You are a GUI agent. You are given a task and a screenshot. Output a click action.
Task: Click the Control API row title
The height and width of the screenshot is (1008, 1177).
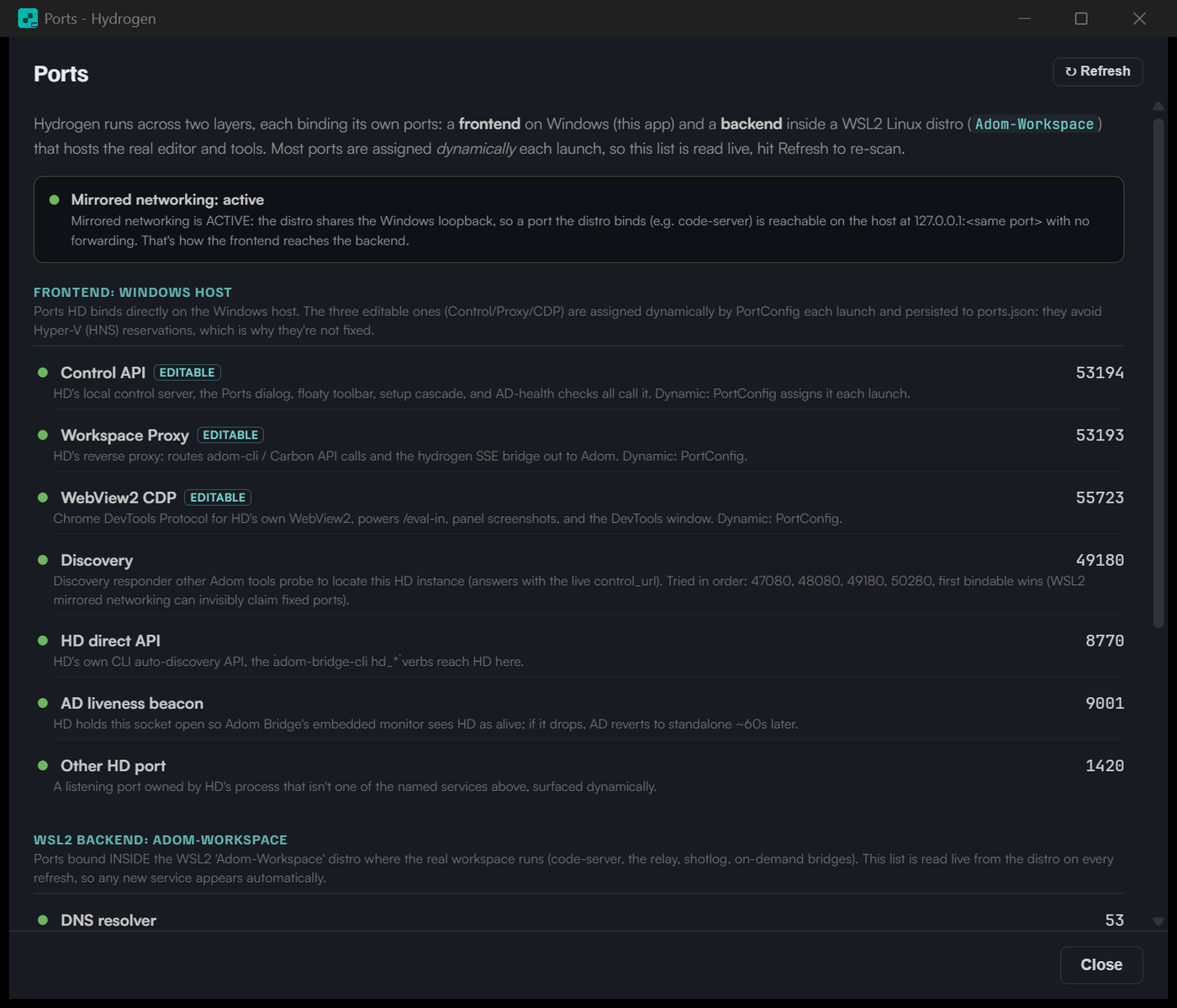coord(103,372)
